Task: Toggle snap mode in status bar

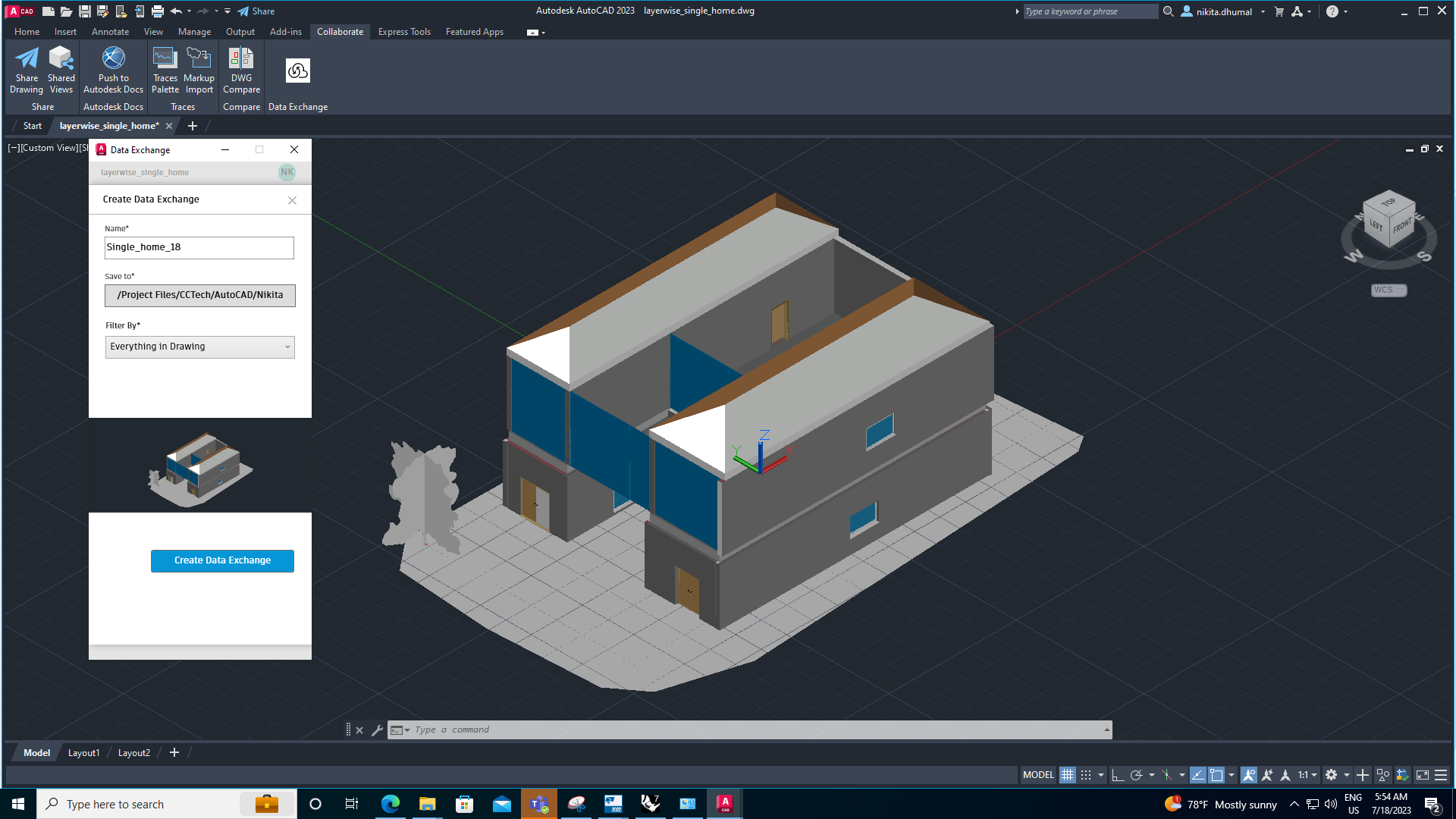Action: pos(1086,775)
